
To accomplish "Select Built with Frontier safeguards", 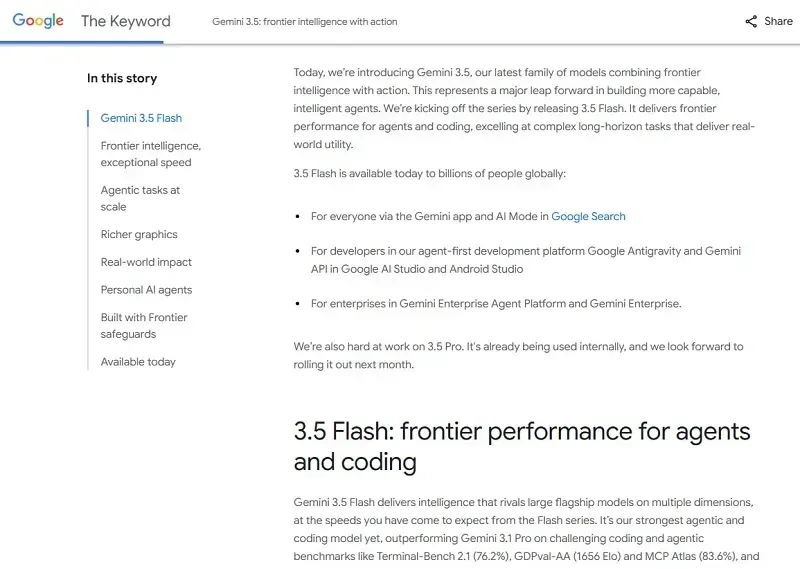I will 144,326.
